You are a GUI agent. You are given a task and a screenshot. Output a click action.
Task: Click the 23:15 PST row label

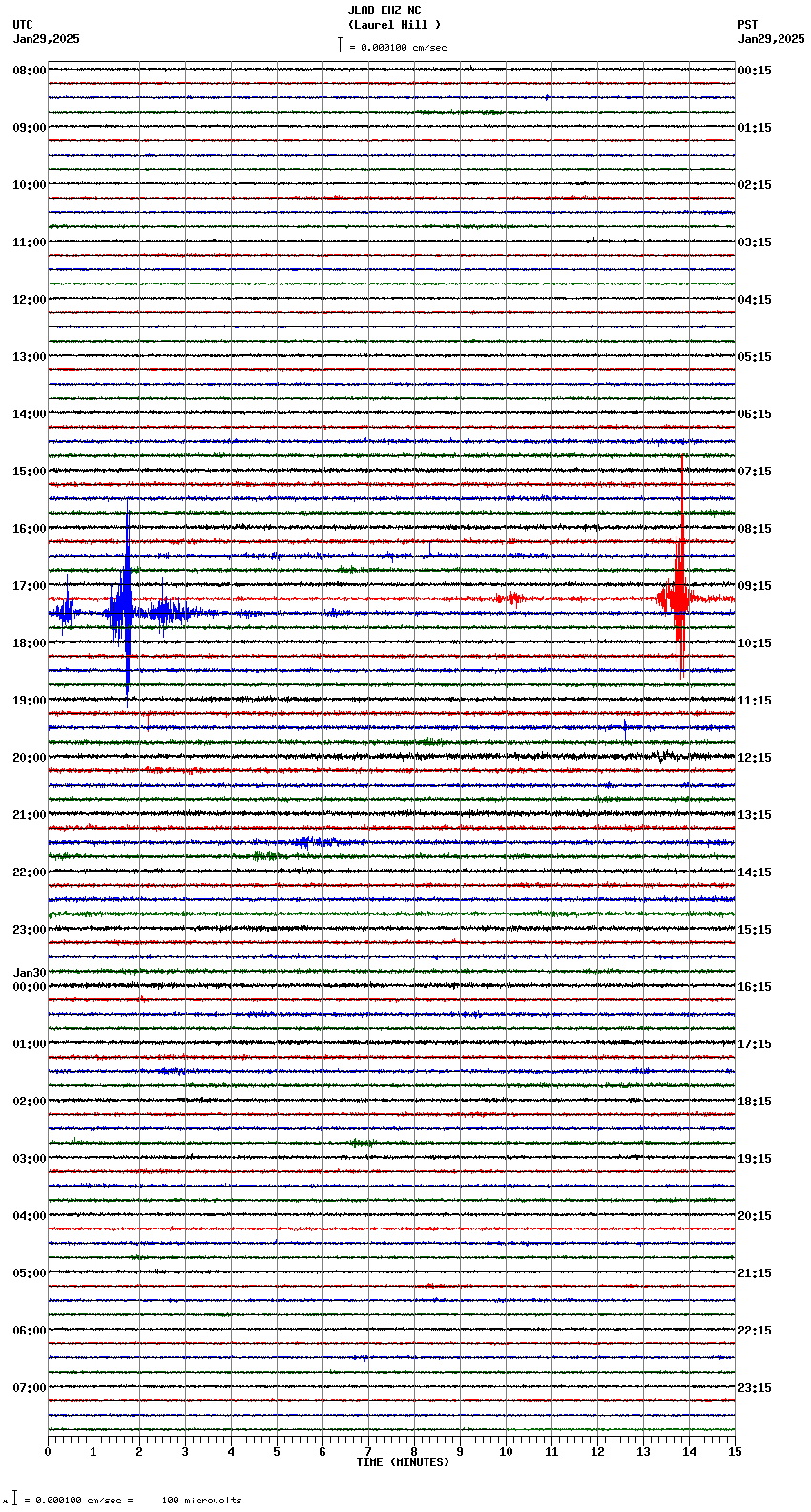[755, 1388]
